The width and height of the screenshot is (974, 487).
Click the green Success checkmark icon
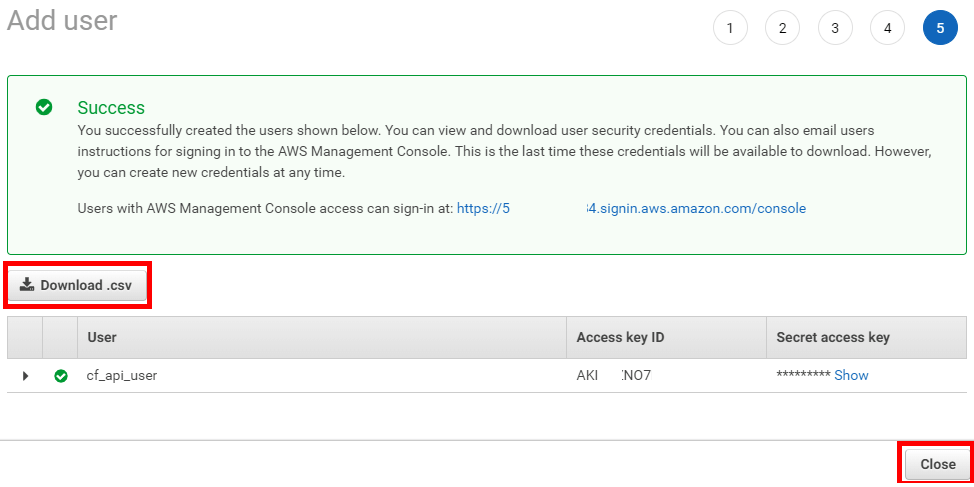coord(44,107)
